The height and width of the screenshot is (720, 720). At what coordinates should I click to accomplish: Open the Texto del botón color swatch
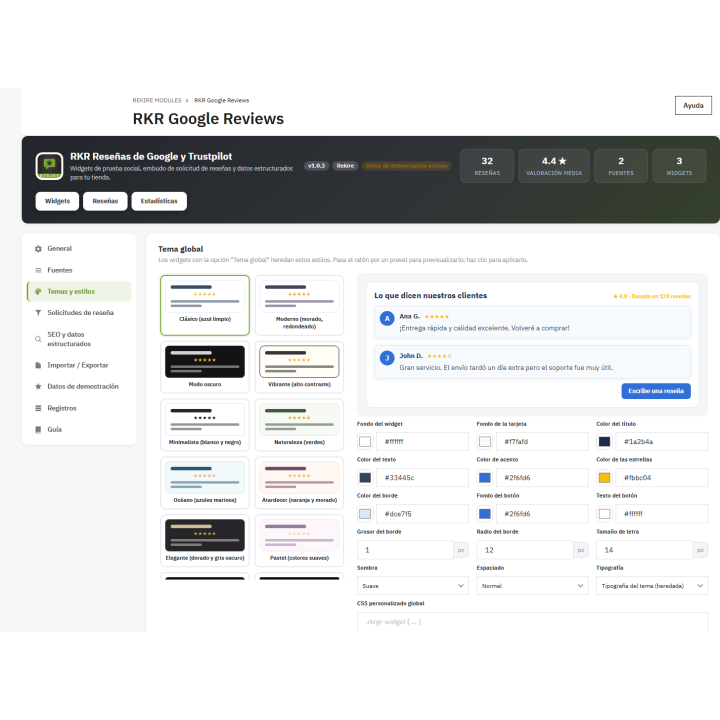click(x=604, y=513)
